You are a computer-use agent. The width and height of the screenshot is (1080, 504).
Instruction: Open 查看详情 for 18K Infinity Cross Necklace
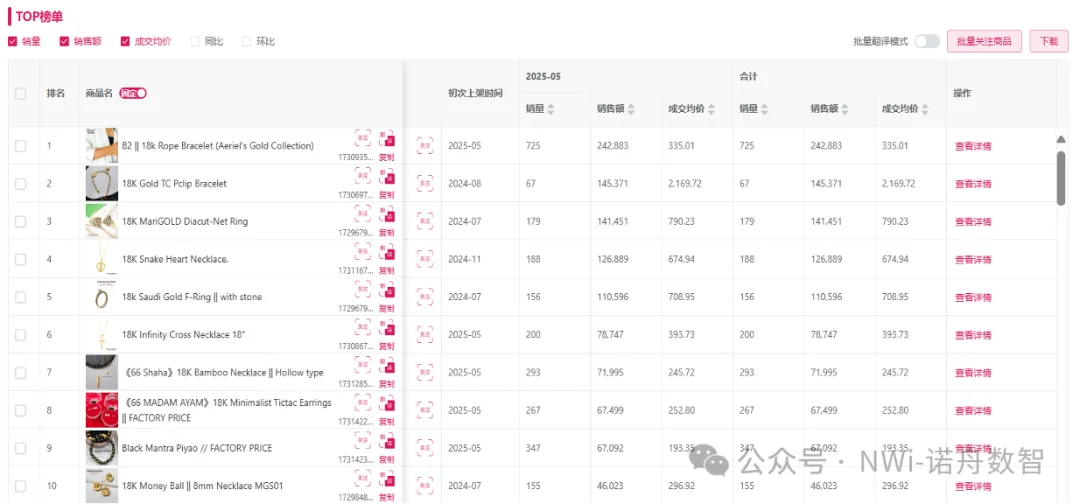973,335
